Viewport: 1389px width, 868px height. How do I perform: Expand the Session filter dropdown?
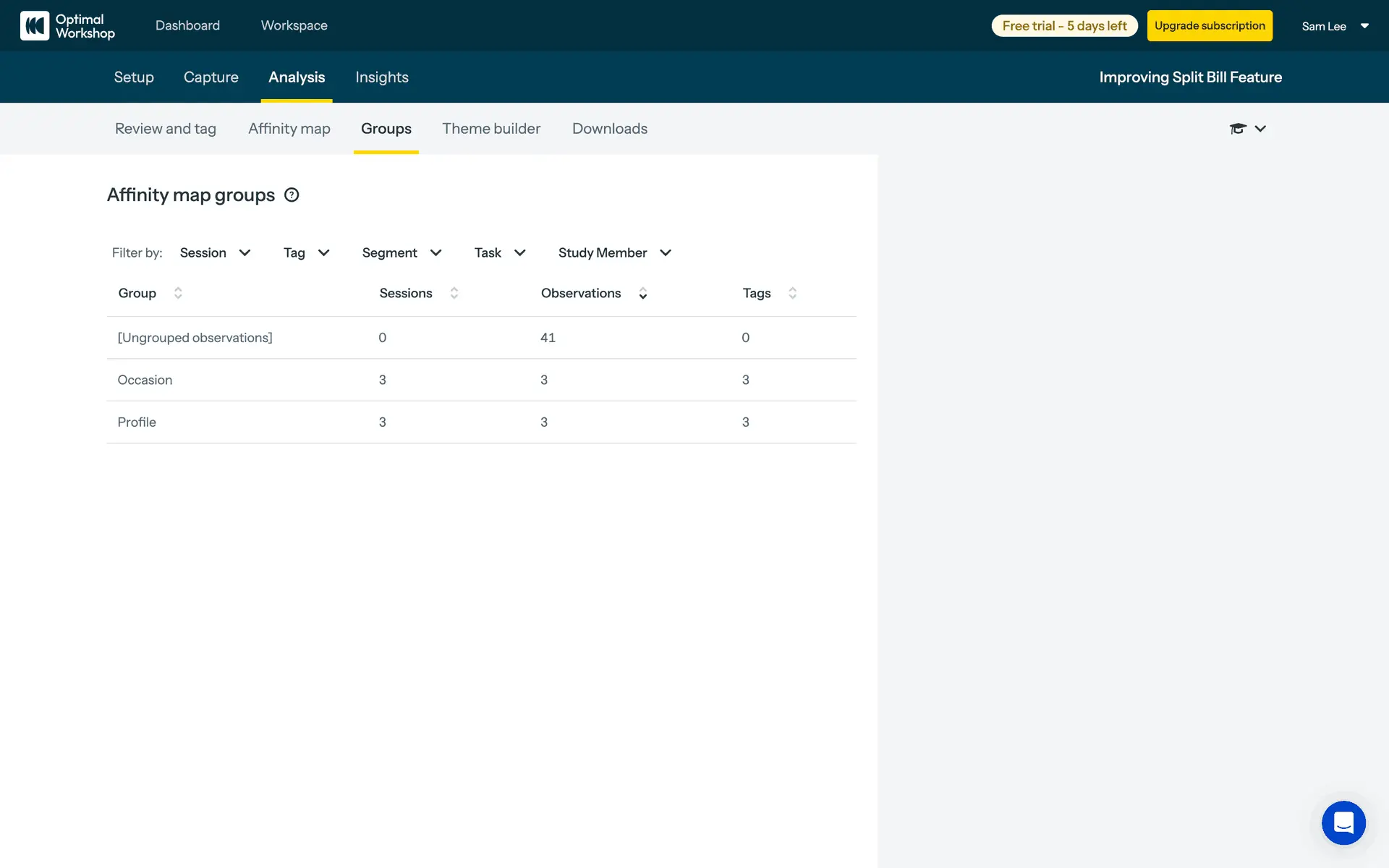click(x=215, y=252)
